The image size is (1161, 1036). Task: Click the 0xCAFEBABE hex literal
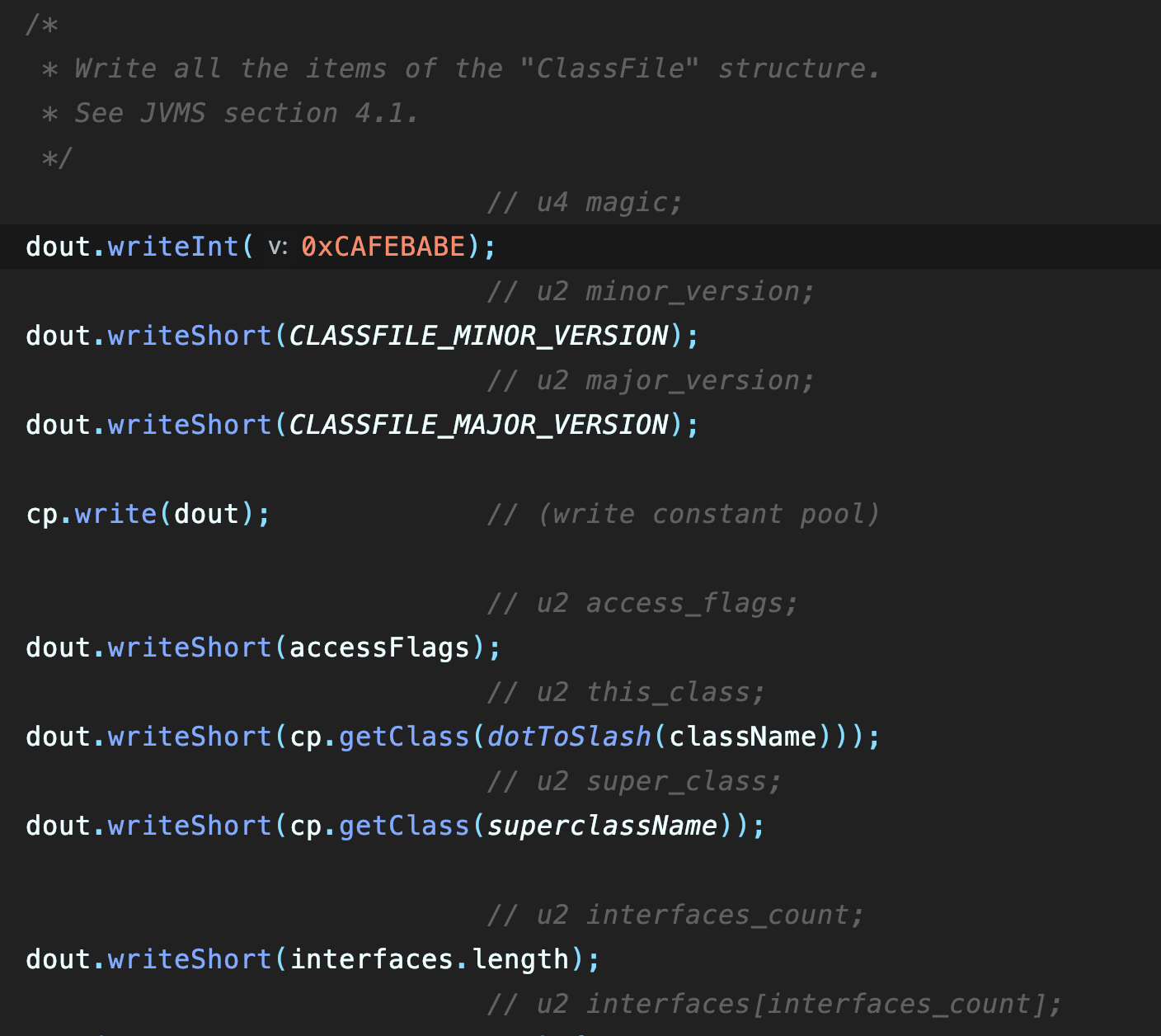click(x=383, y=247)
